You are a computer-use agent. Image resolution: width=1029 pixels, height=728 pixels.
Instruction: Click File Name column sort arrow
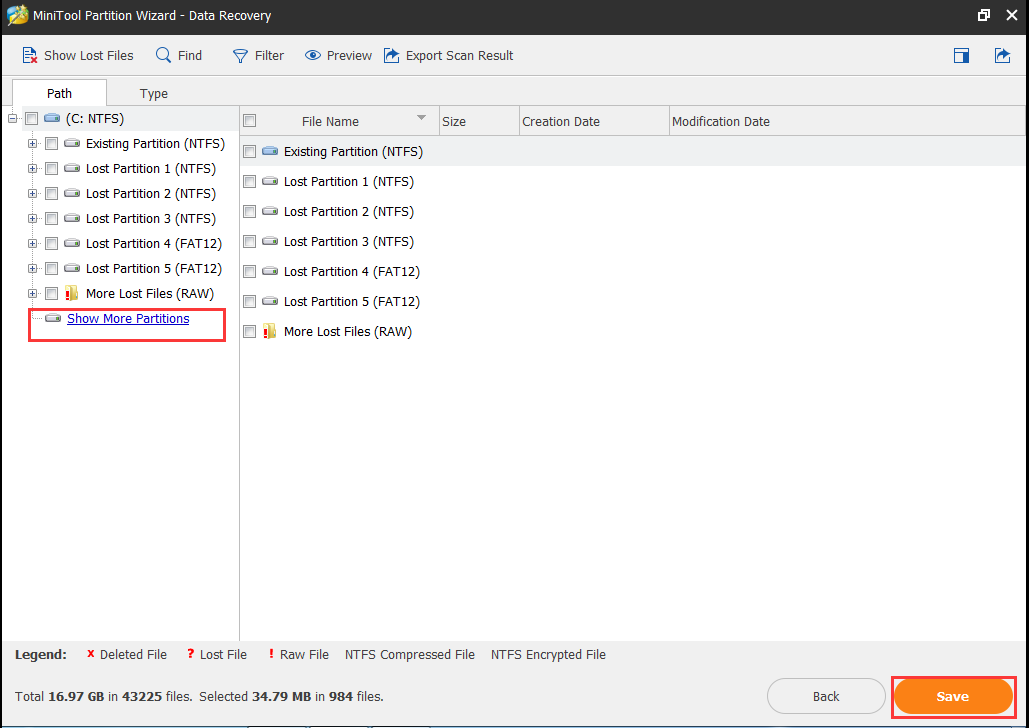click(421, 118)
